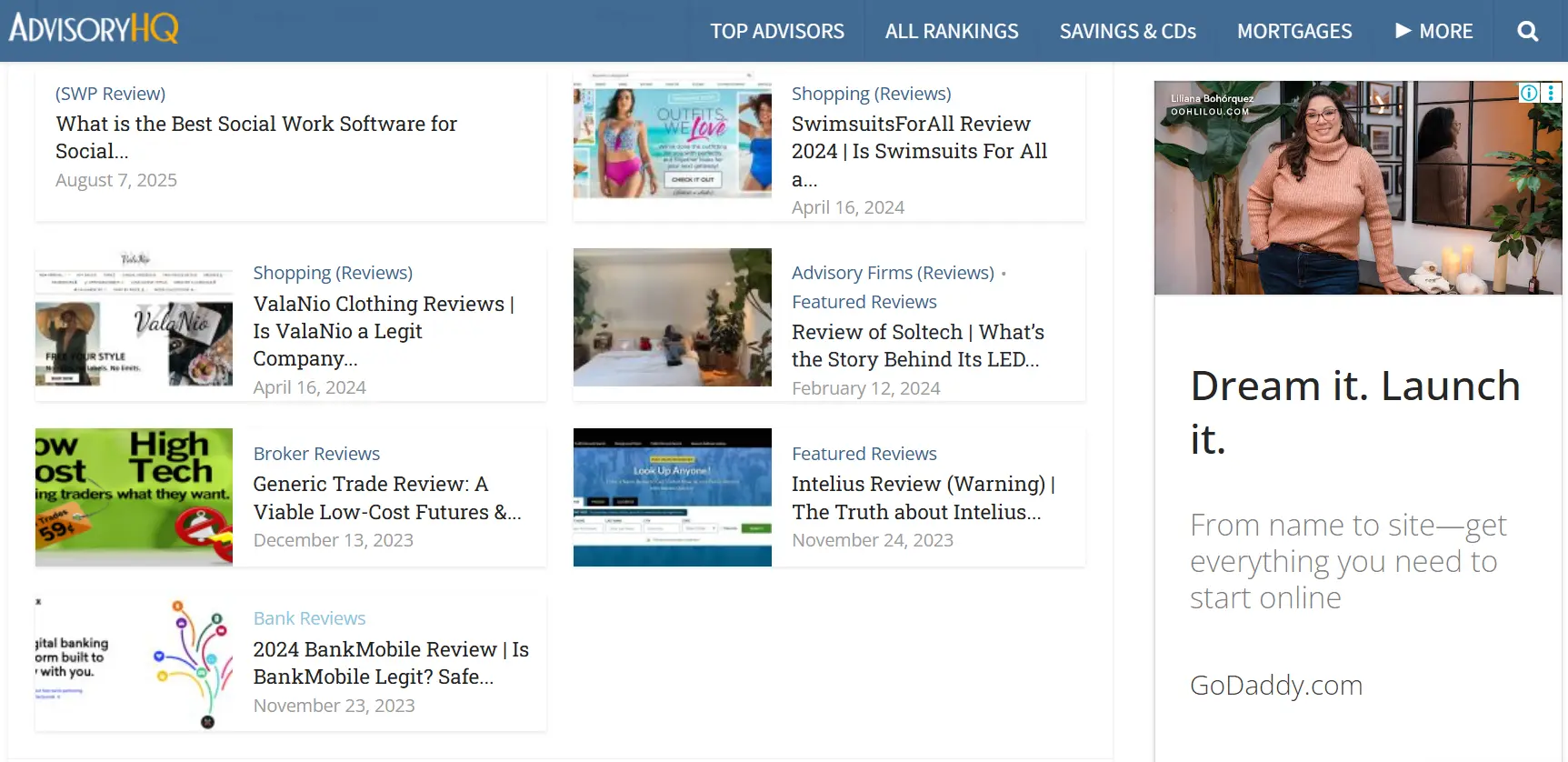Click ad text From name to site
This screenshot has width=1568, height=762.
pos(1347,561)
